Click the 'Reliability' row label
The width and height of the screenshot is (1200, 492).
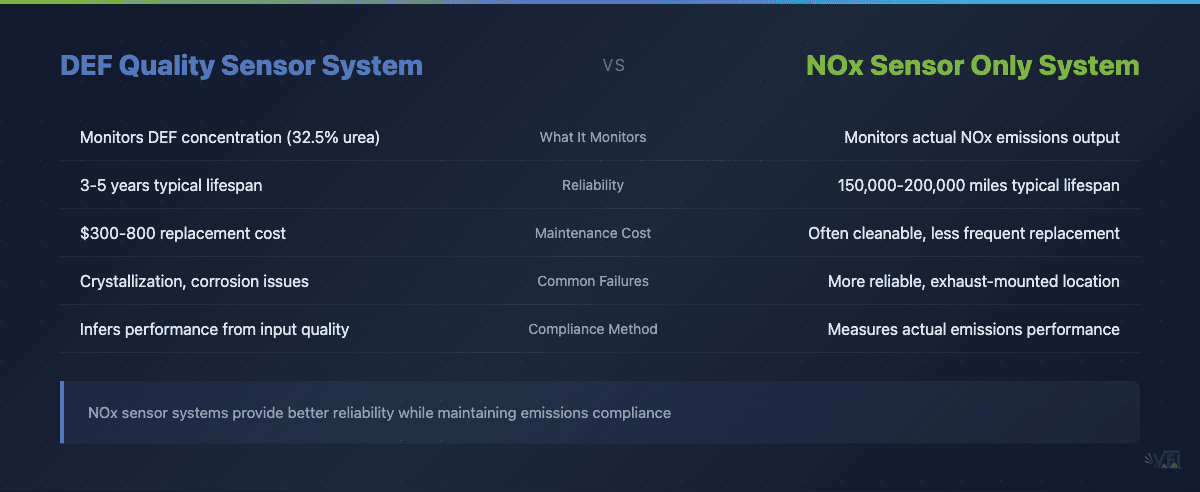point(593,185)
